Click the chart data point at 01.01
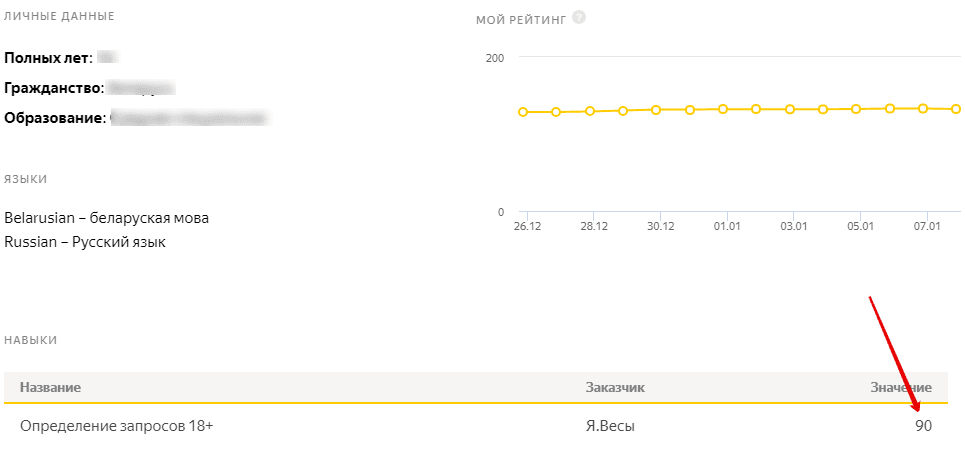The width and height of the screenshot is (965, 457). (x=723, y=109)
